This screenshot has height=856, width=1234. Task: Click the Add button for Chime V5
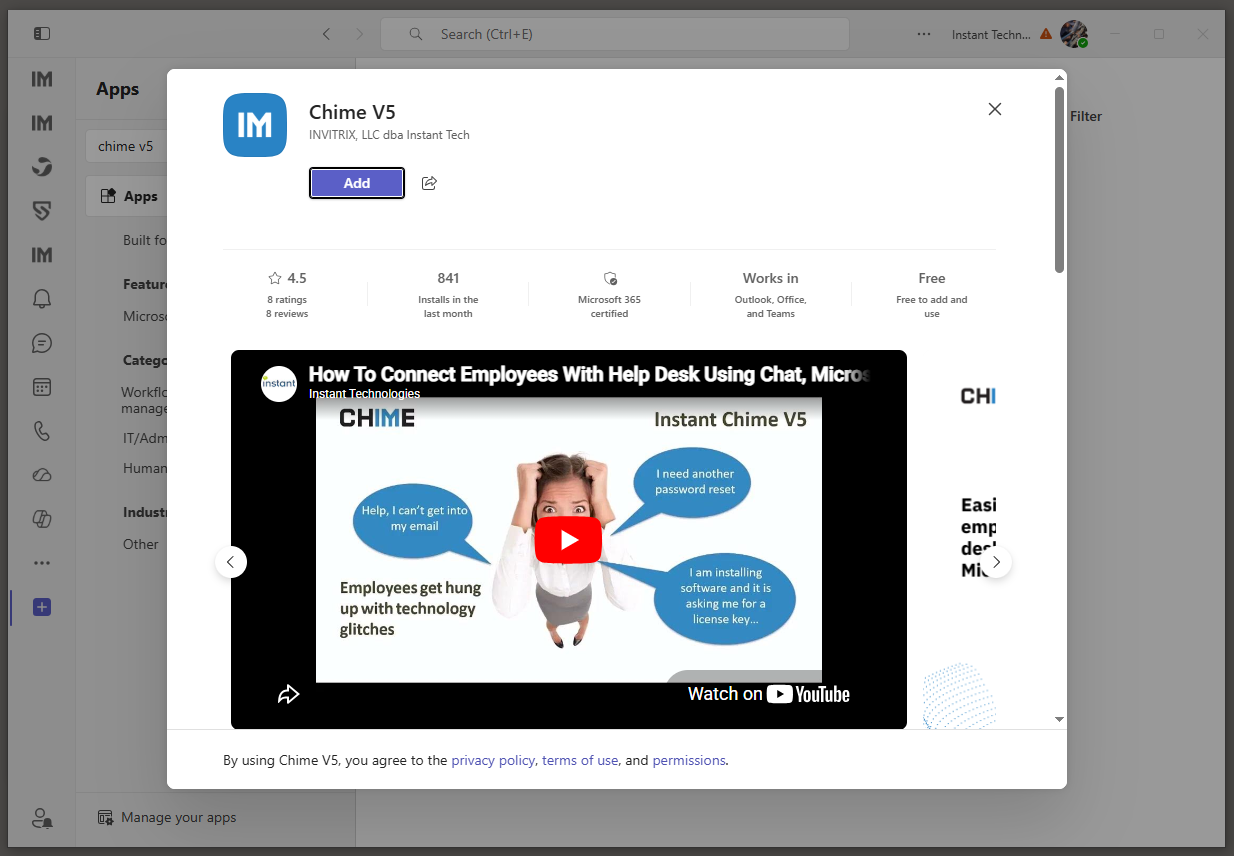click(x=357, y=183)
